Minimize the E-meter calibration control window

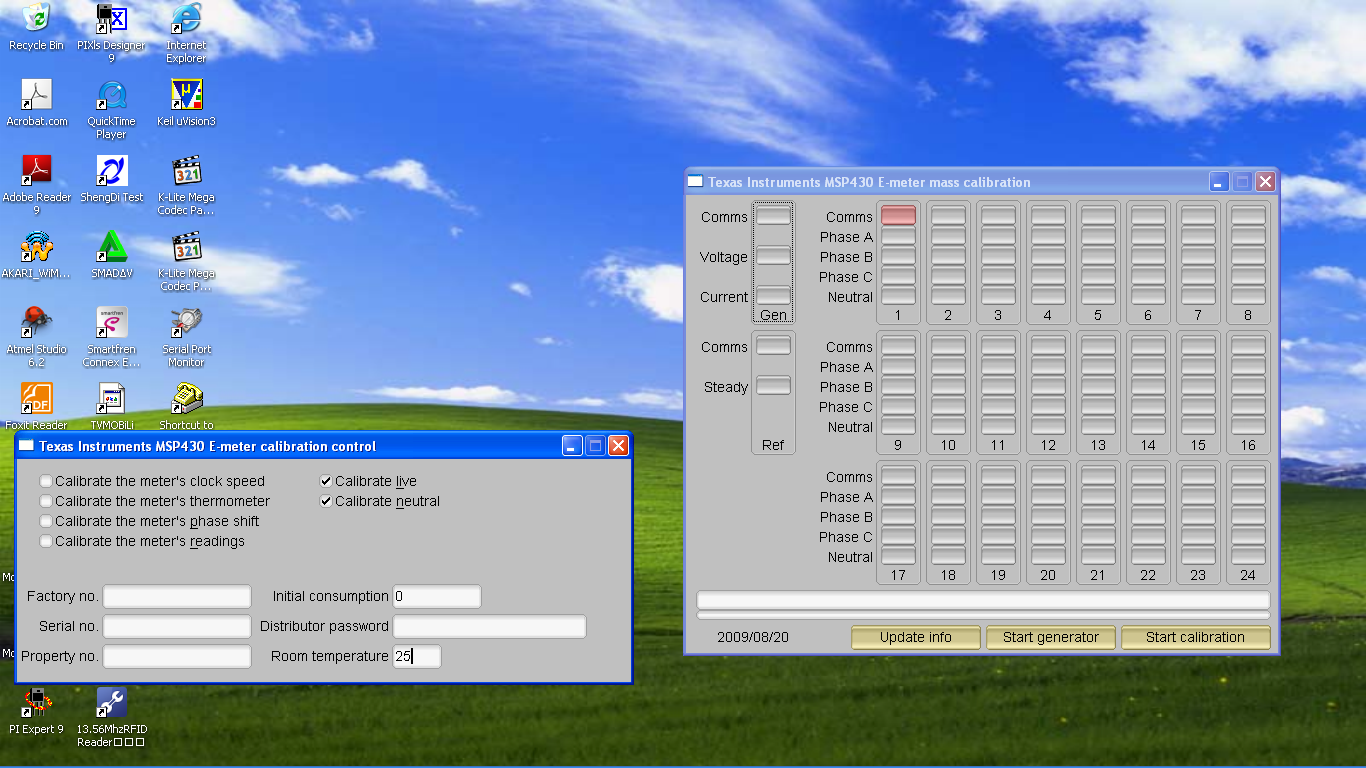pos(572,446)
